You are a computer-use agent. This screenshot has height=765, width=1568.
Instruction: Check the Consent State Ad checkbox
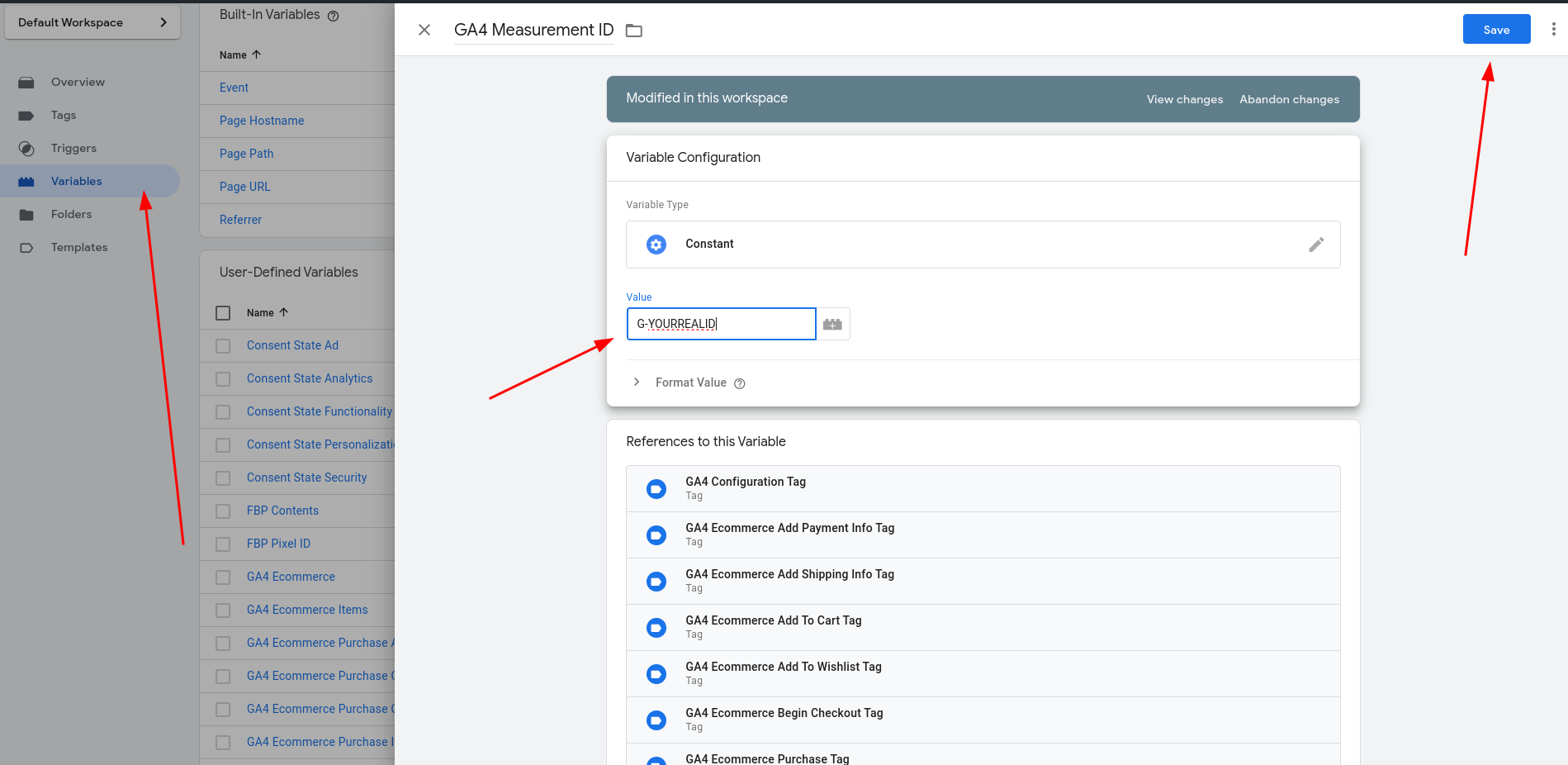(x=223, y=346)
